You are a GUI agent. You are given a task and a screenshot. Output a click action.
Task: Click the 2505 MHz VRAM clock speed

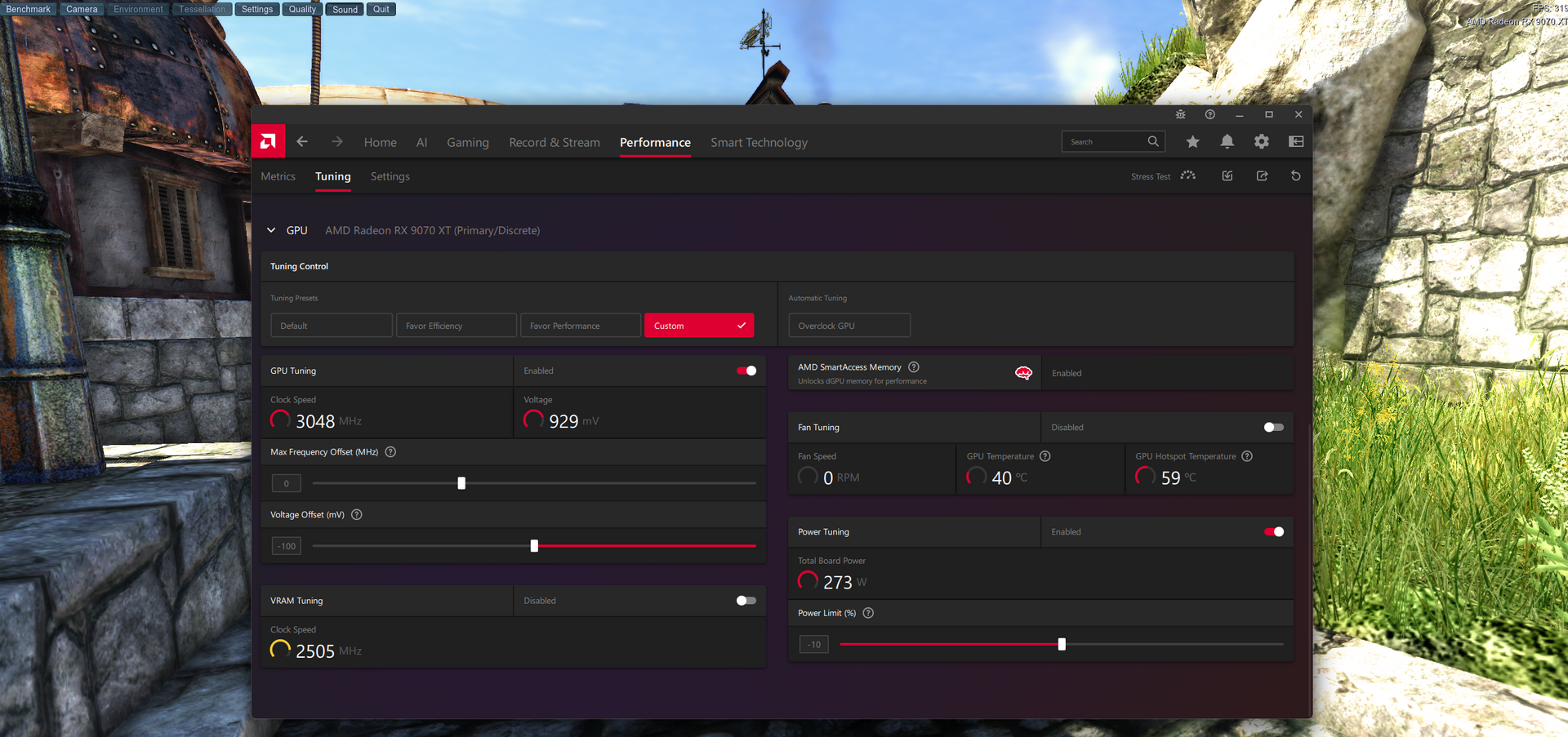pyautogui.click(x=315, y=651)
